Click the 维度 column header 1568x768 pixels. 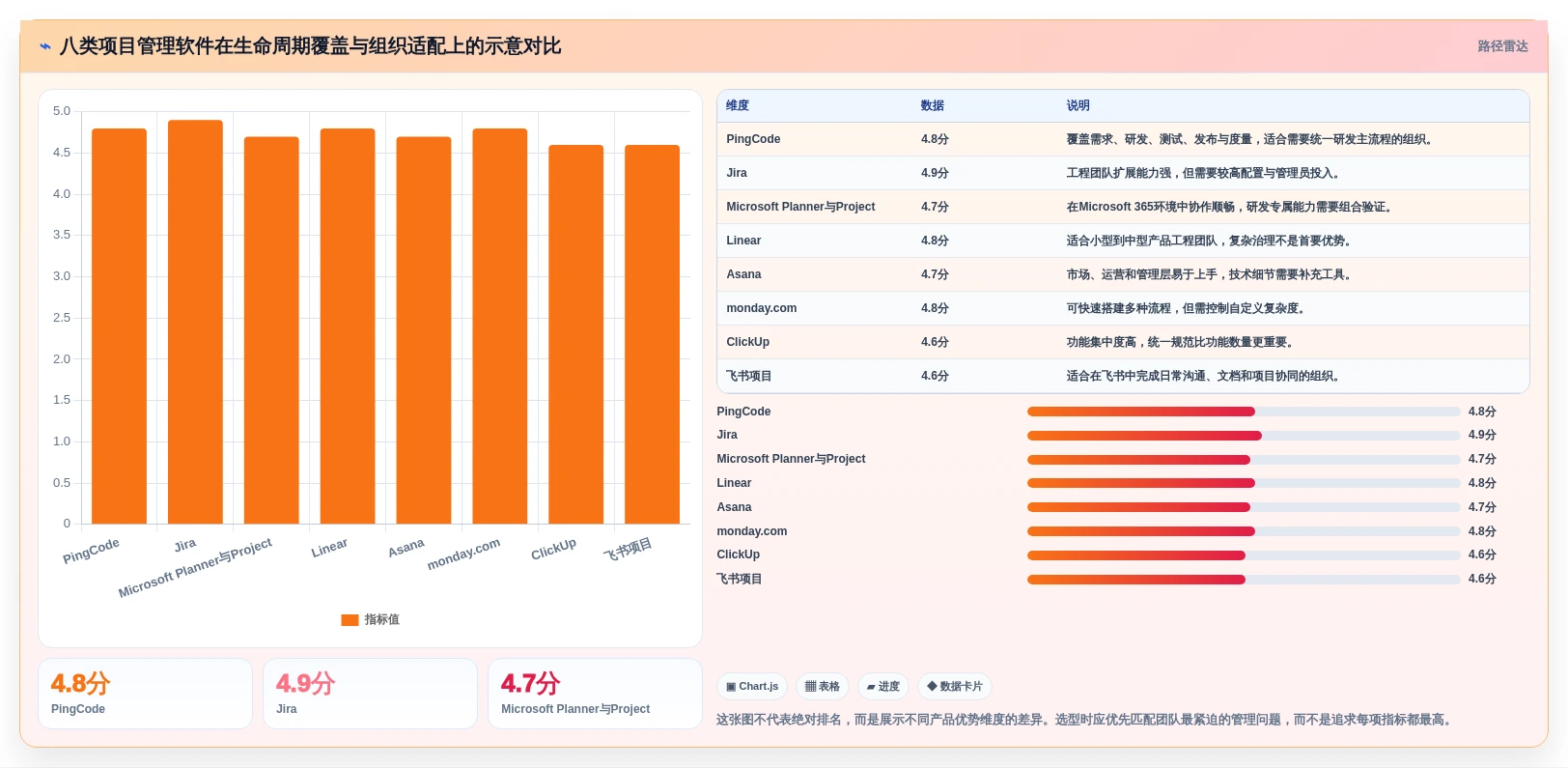click(x=738, y=105)
